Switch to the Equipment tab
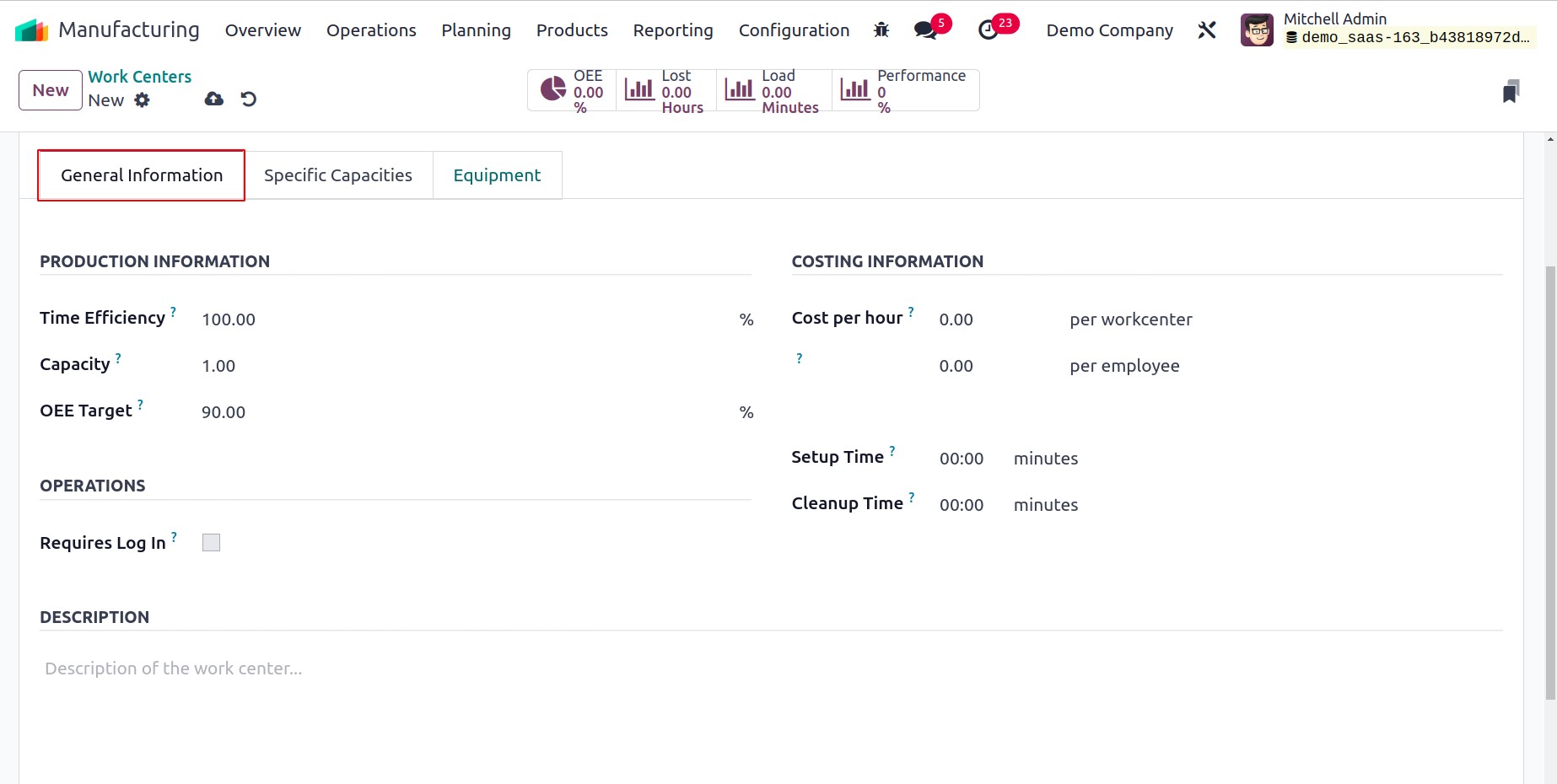This screenshot has width=1557, height=784. pos(497,175)
